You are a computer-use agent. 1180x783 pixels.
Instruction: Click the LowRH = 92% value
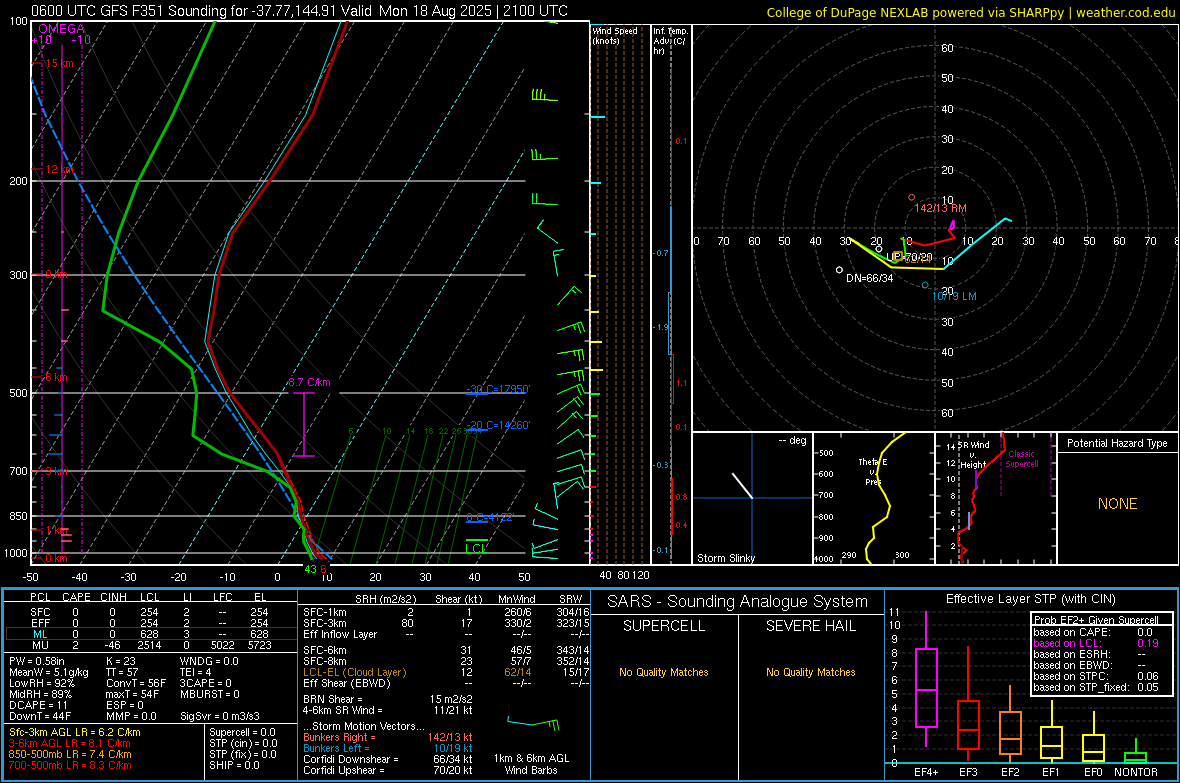41,683
